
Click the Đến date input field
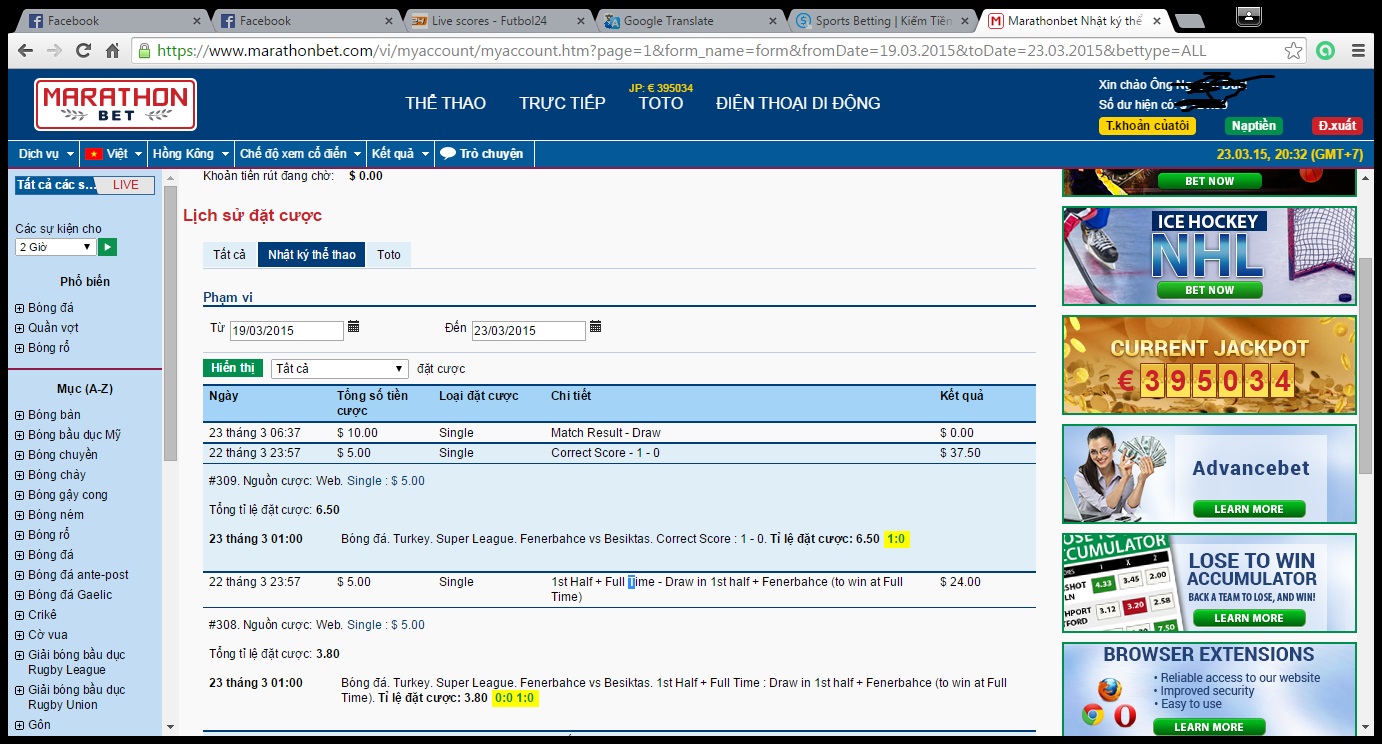point(529,331)
